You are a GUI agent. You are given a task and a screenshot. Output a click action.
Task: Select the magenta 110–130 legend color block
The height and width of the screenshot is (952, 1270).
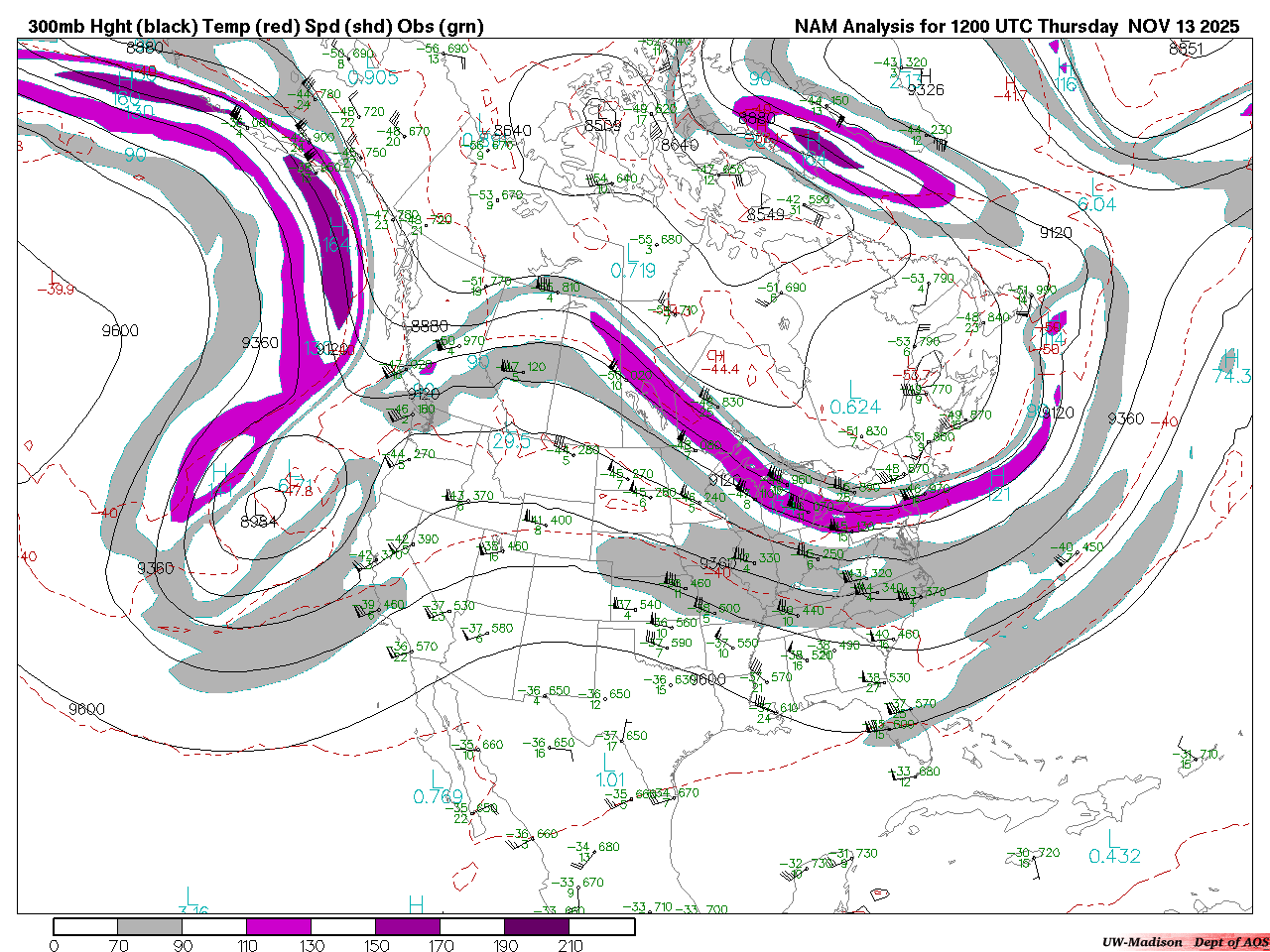[279, 926]
